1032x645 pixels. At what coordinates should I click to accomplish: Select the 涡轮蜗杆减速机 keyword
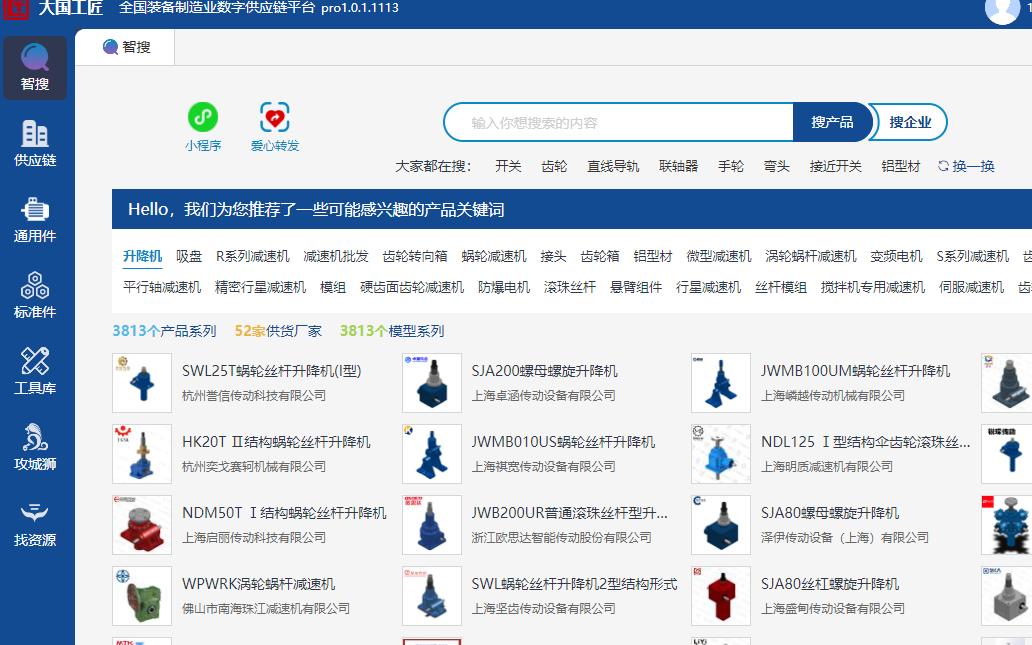[x=811, y=256]
